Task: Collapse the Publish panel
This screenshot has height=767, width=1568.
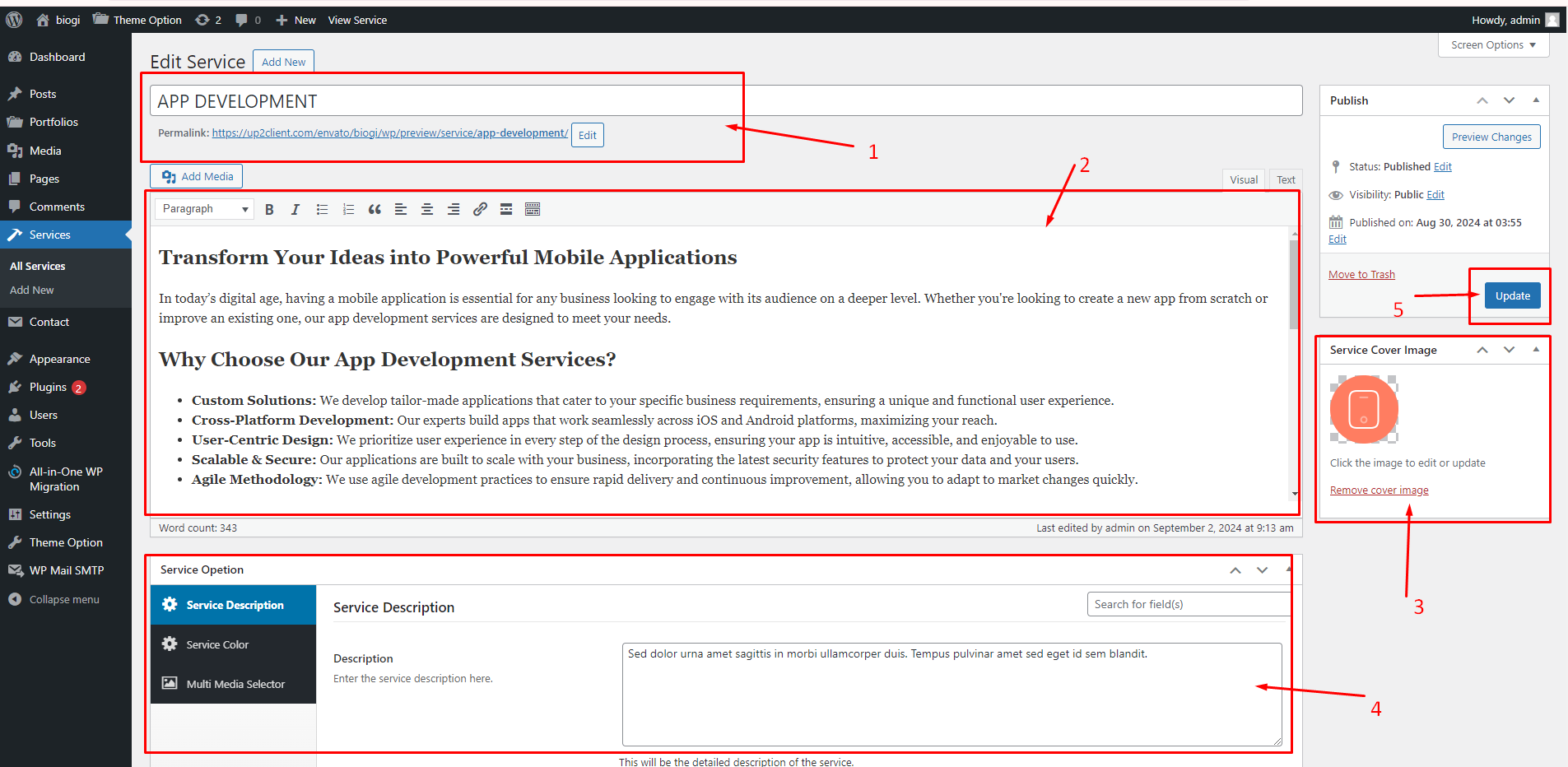Action: pos(1536,100)
